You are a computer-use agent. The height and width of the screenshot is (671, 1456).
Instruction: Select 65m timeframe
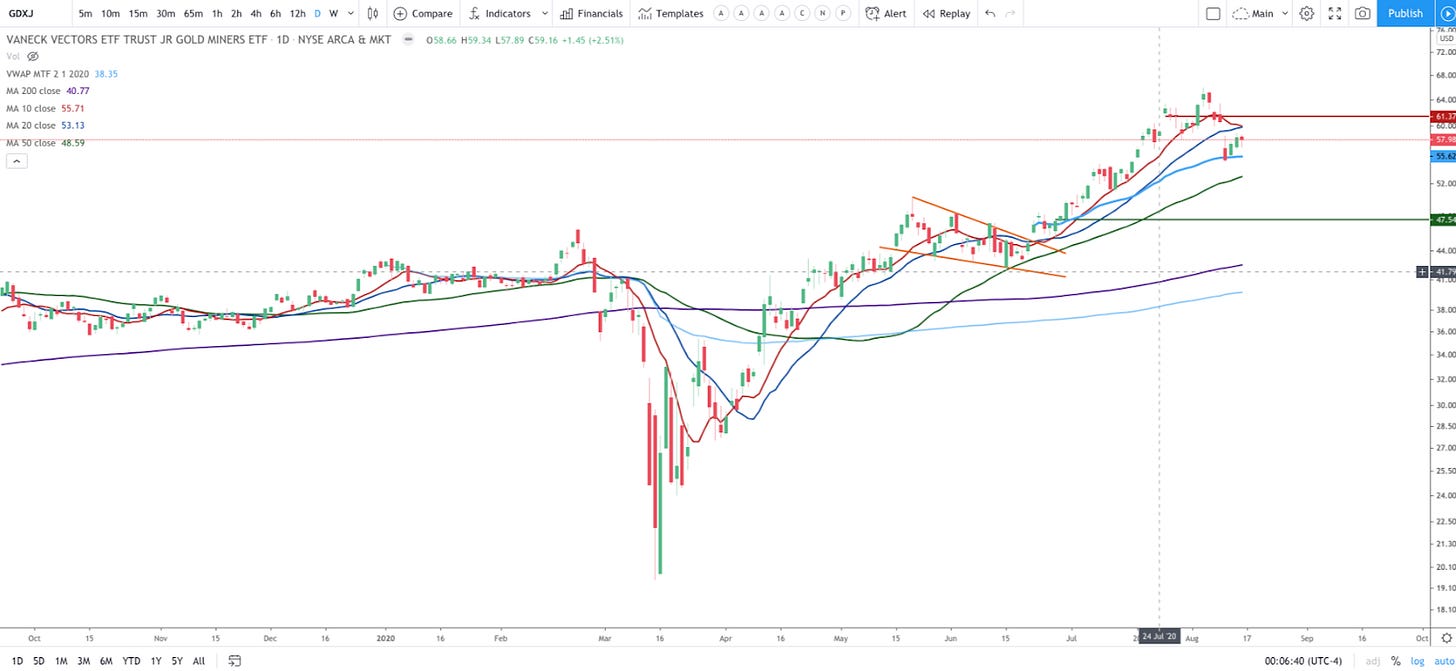tap(193, 13)
